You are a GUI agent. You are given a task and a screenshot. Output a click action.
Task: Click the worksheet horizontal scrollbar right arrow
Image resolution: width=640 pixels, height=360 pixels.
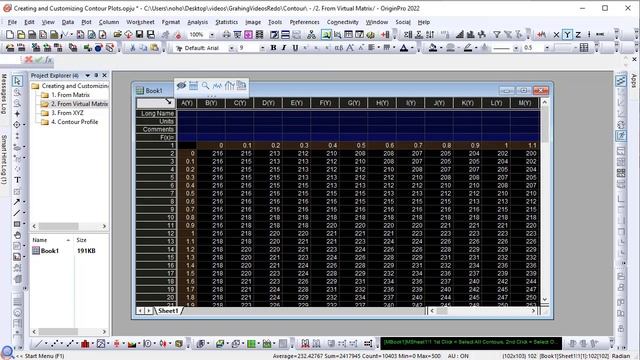click(533, 311)
